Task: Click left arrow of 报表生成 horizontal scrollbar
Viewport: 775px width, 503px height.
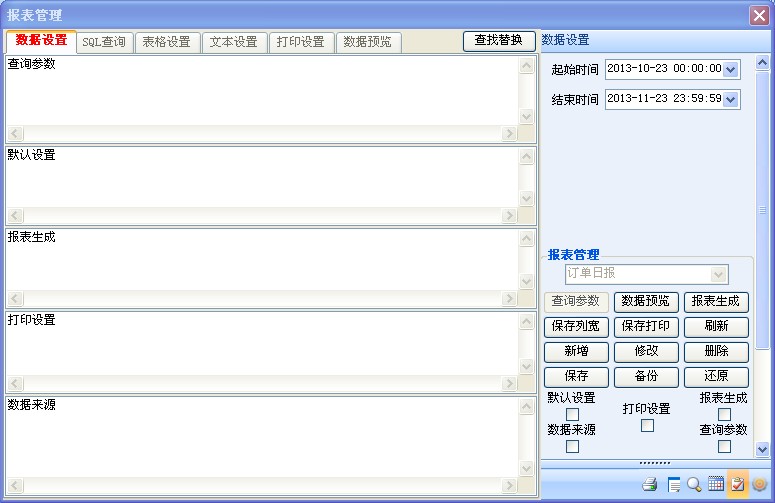Action: point(15,298)
